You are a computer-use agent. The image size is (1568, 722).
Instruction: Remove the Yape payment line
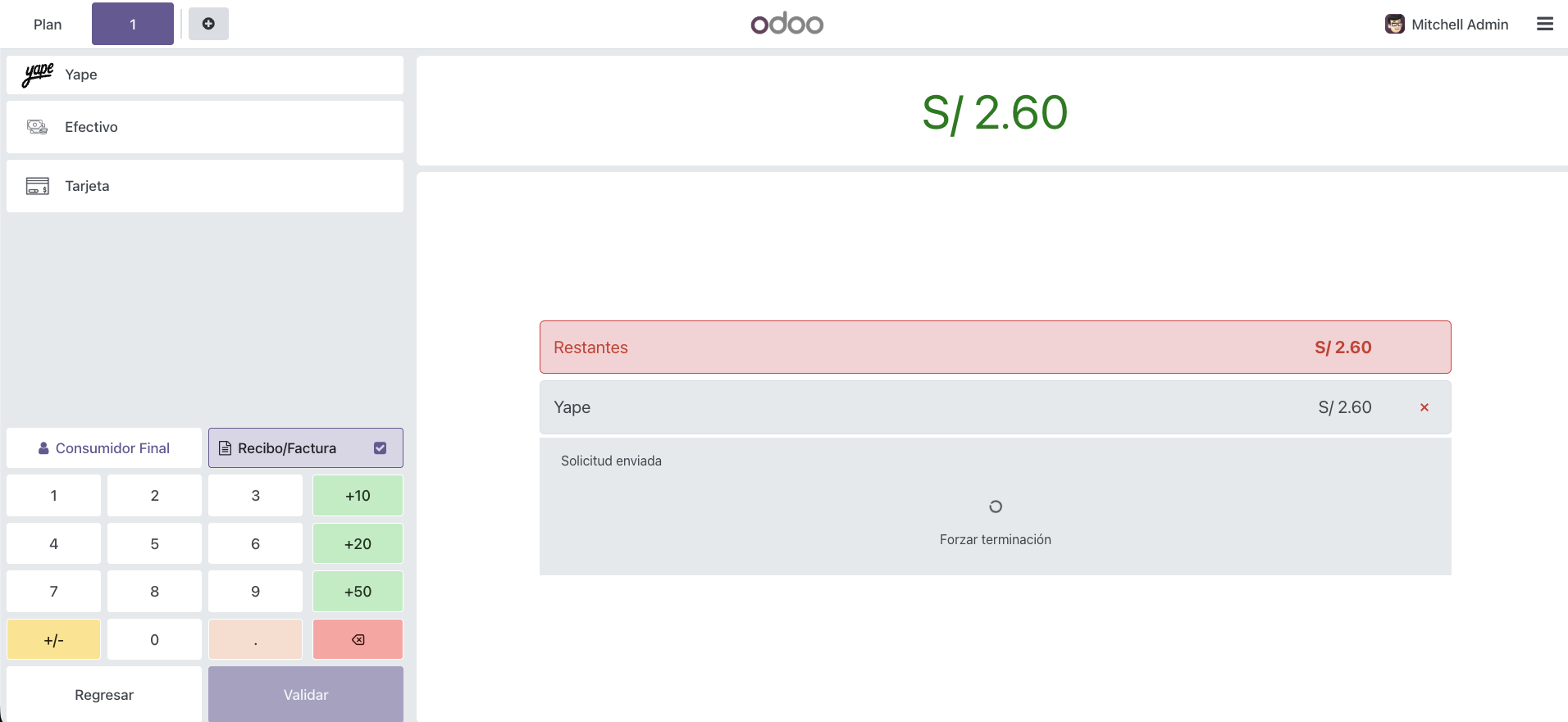click(1424, 407)
